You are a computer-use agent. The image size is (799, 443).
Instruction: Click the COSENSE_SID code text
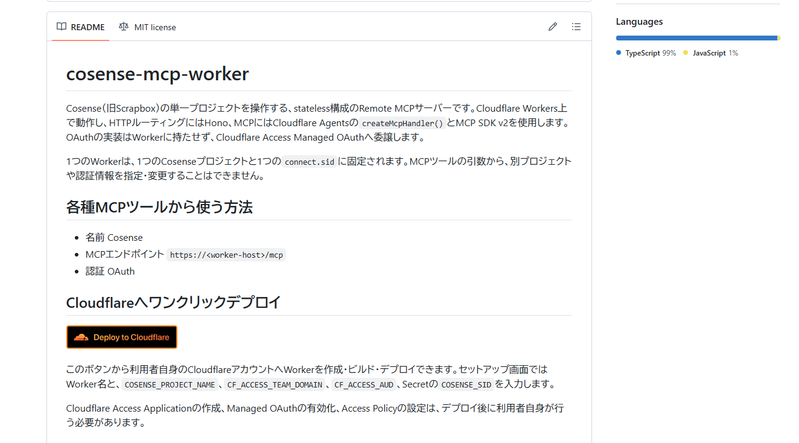tap(466, 385)
